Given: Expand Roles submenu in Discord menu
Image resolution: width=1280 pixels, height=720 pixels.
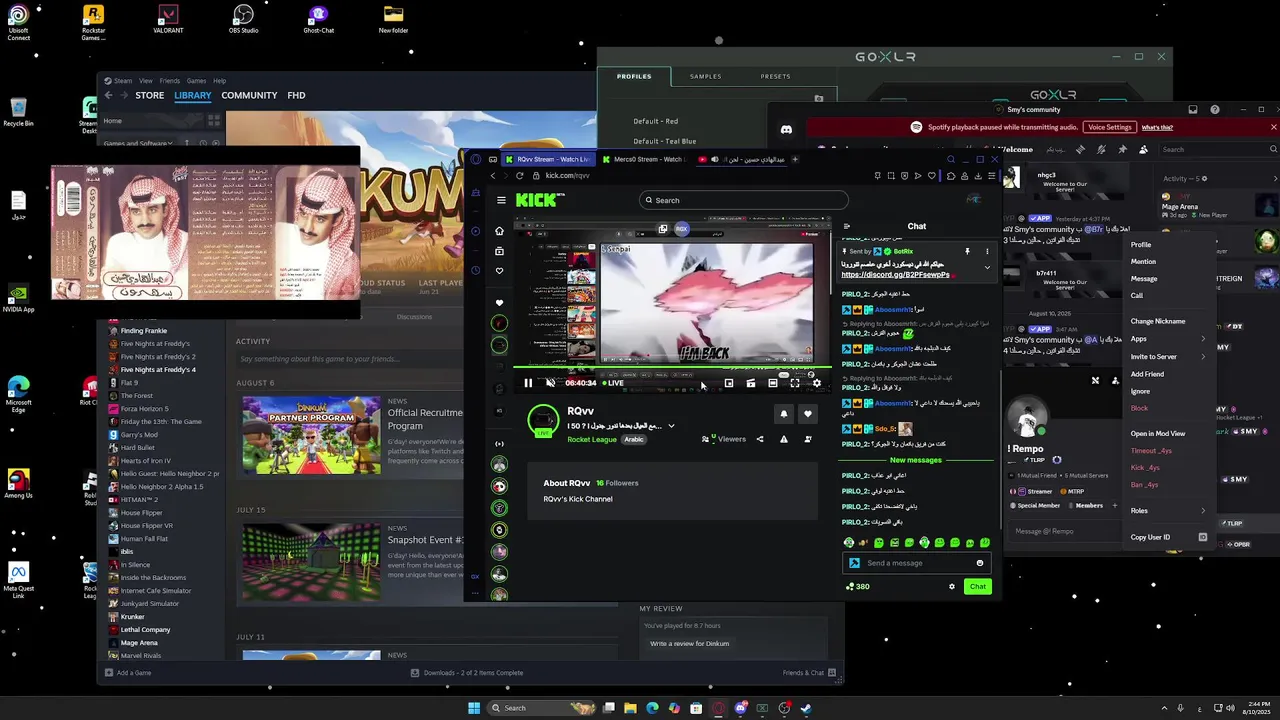Looking at the screenshot, I should [x=1168, y=510].
